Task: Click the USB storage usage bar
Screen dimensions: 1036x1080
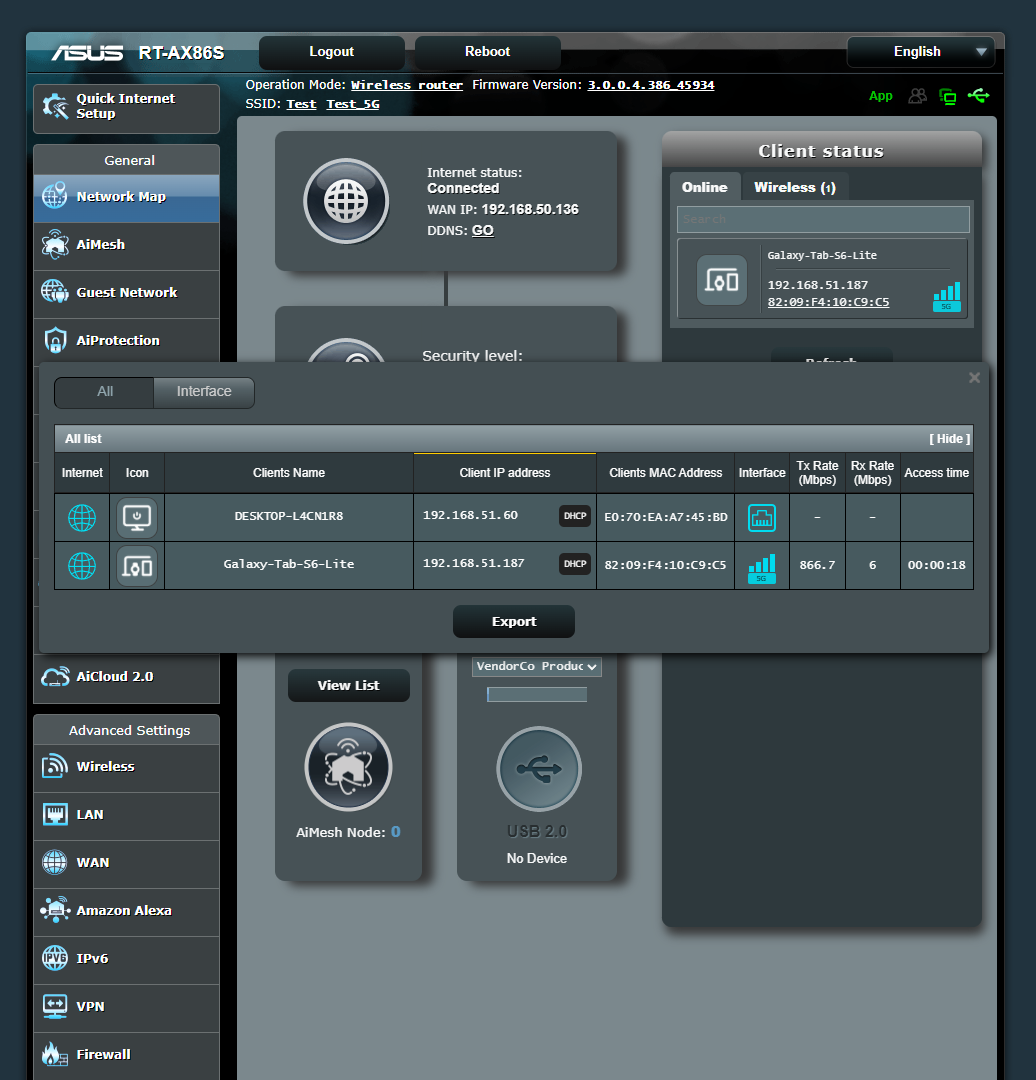Action: coord(536,694)
